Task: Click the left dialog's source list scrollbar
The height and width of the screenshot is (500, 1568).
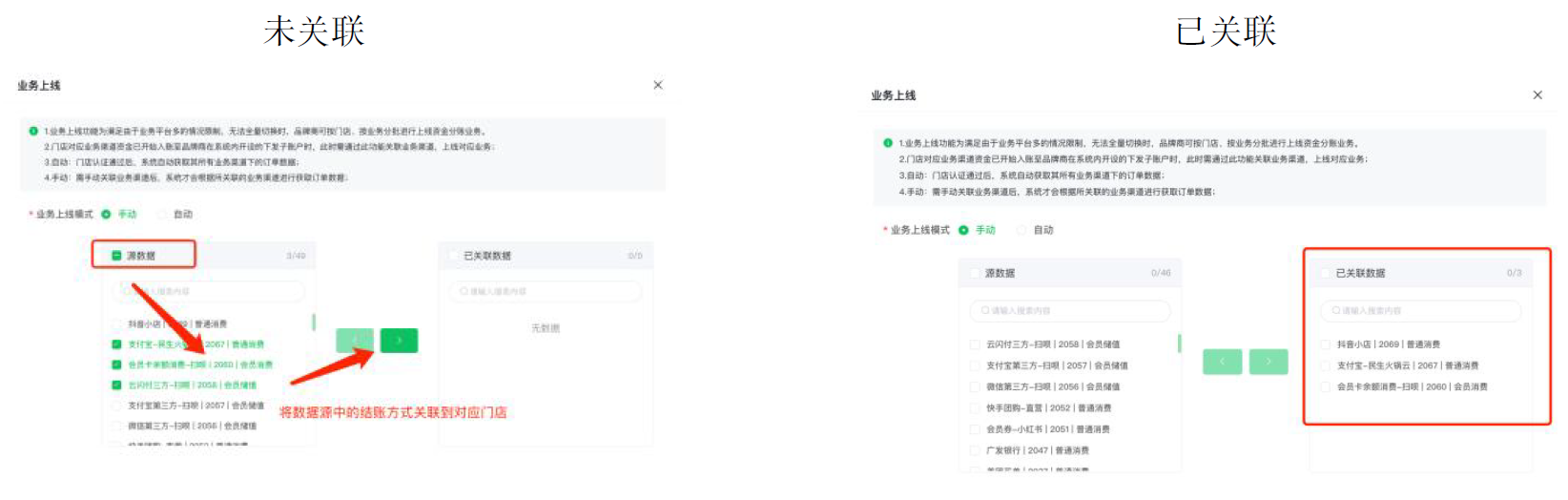Action: [314, 323]
